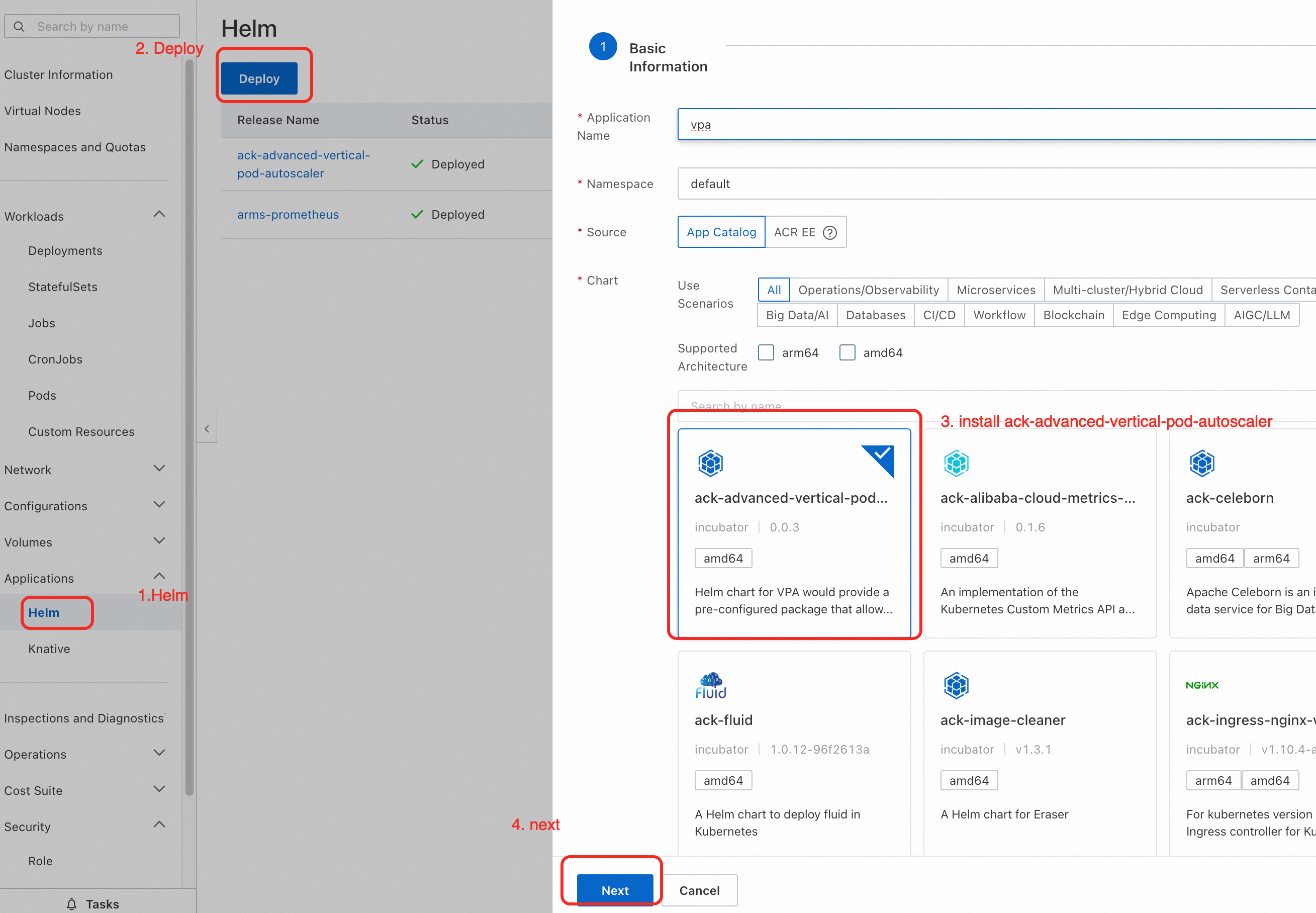The height and width of the screenshot is (913, 1316).
Task: Open the arms-prometheus release link
Action: [x=288, y=215]
